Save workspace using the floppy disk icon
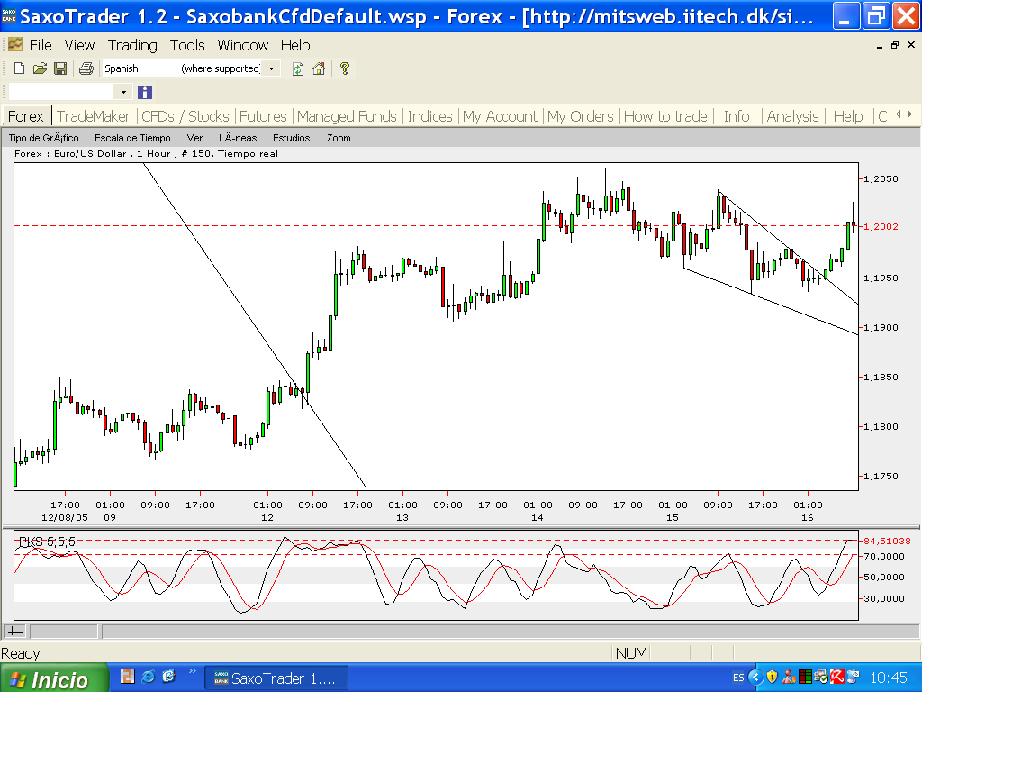The height and width of the screenshot is (768, 1024). click(x=61, y=68)
